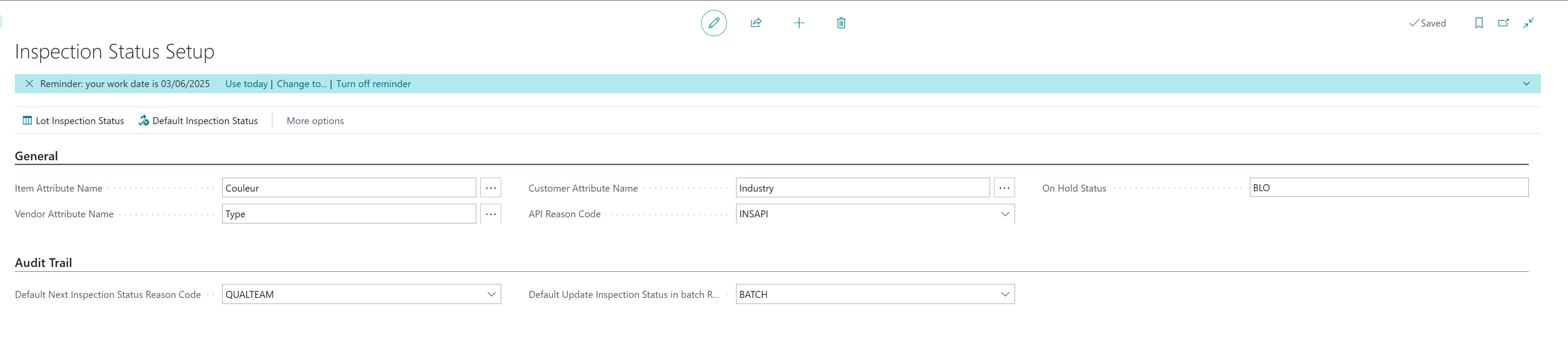Open Lot Inspection Status action
Viewport: 1568px width, 341px height.
pyautogui.click(x=73, y=121)
